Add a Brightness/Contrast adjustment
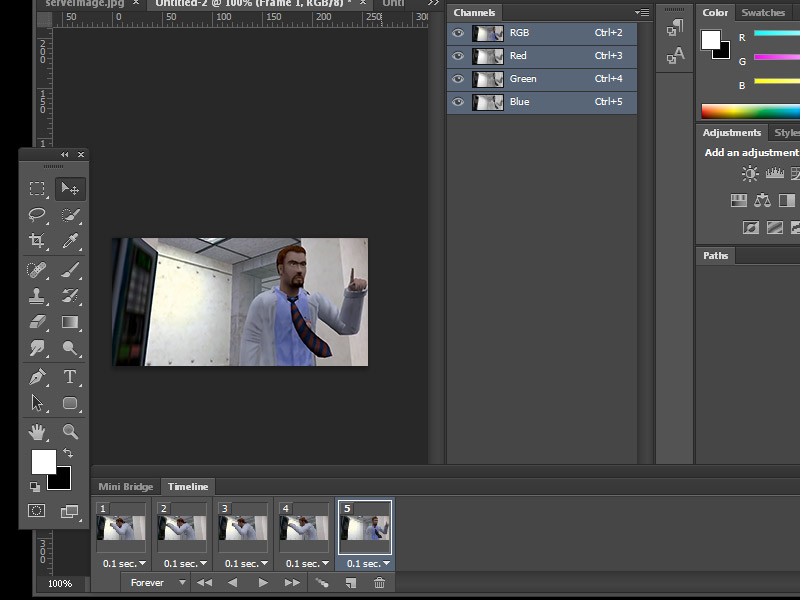 click(x=750, y=173)
